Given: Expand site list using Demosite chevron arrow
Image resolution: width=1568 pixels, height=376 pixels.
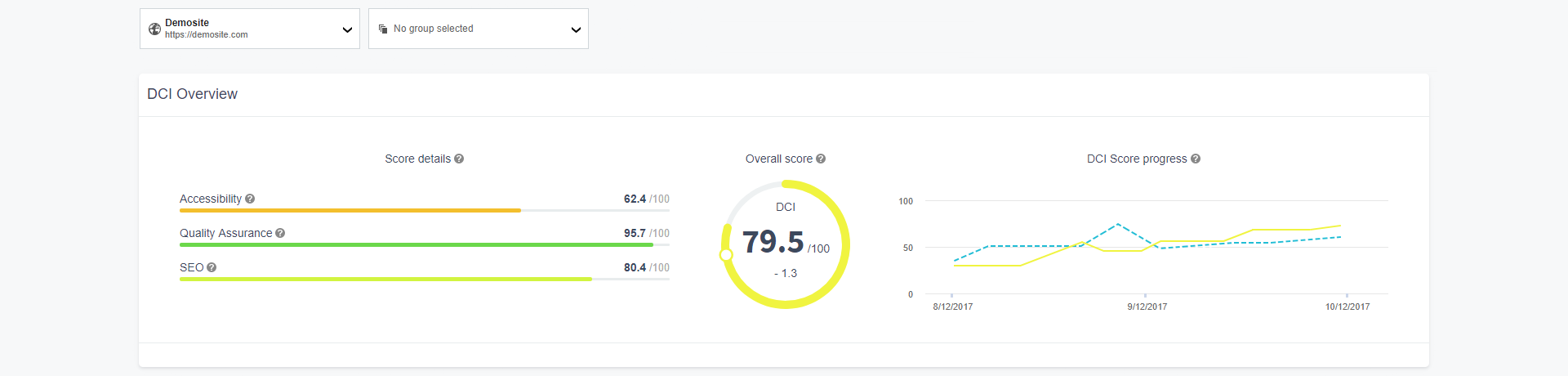Looking at the screenshot, I should pos(347,29).
